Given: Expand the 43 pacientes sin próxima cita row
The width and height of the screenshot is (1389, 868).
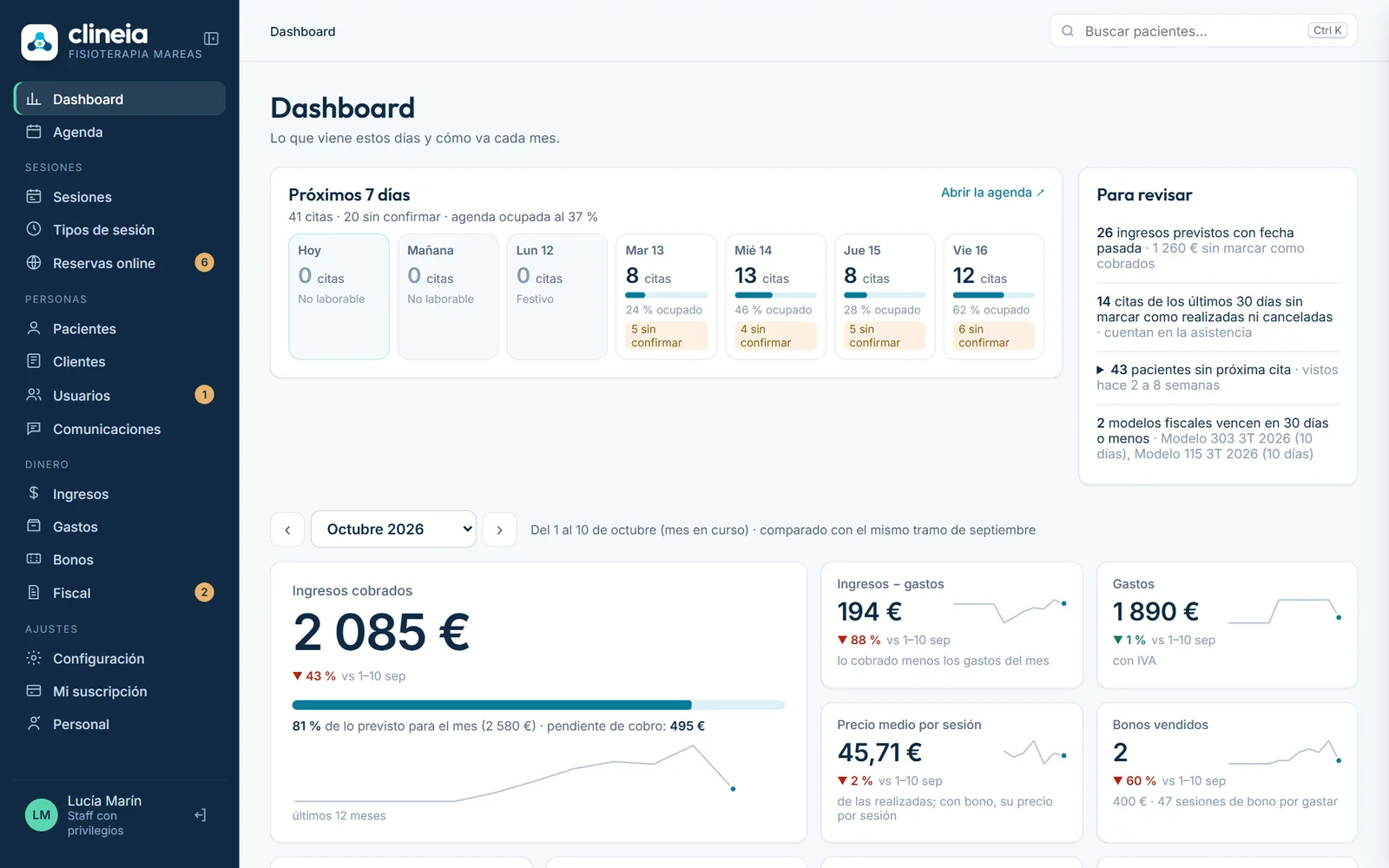Looking at the screenshot, I should [x=1217, y=378].
